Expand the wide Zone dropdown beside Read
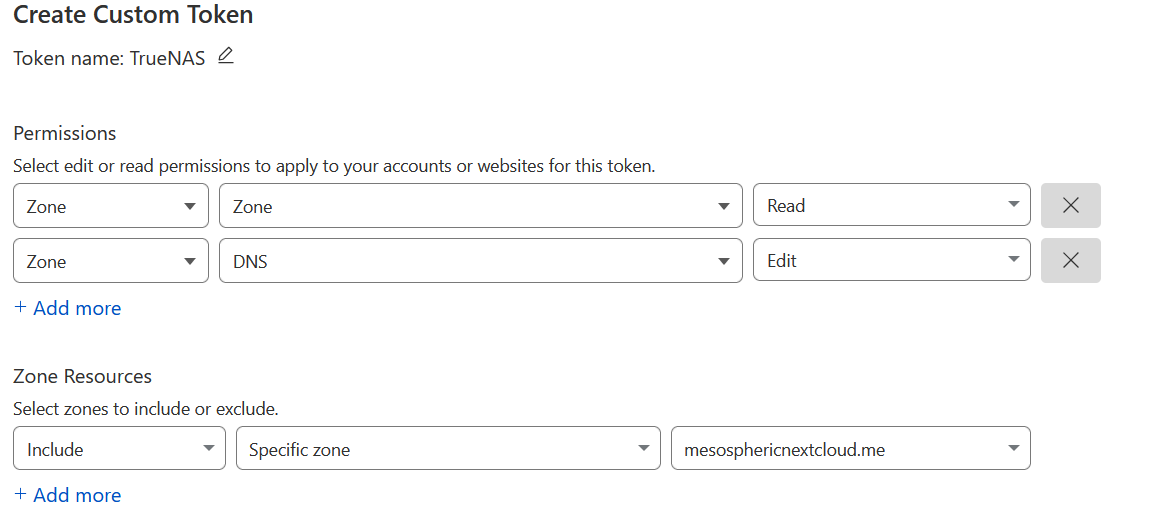1160x528 pixels. pos(480,206)
